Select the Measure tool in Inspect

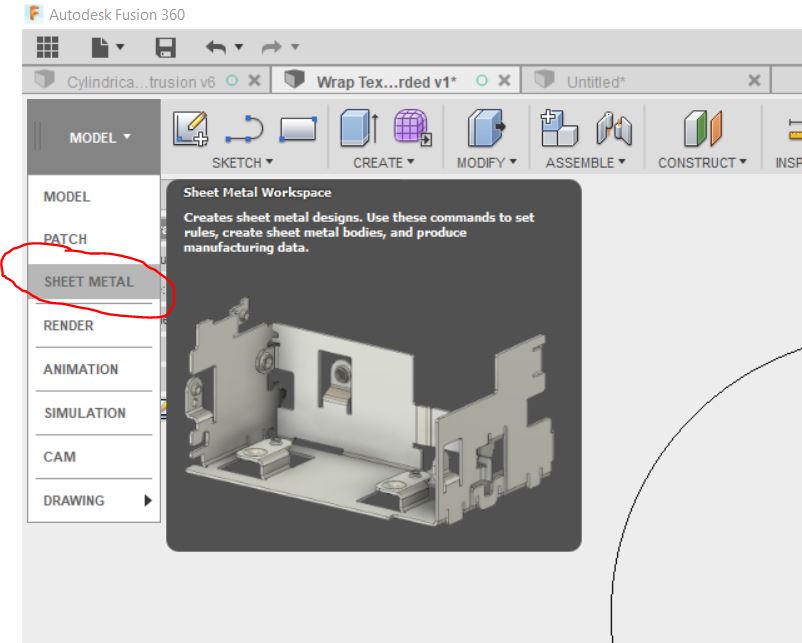coord(794,128)
